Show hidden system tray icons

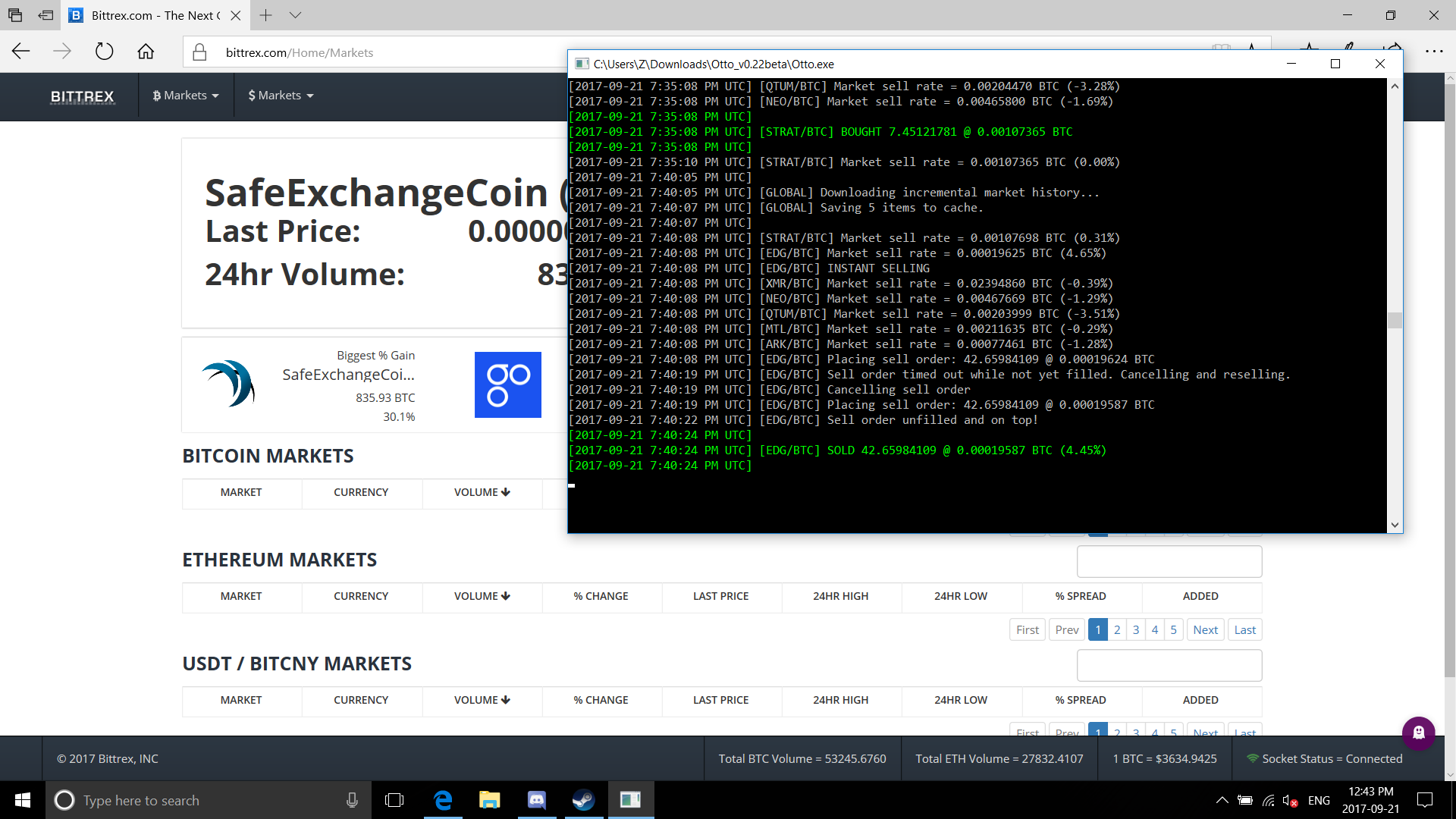[x=1222, y=800]
